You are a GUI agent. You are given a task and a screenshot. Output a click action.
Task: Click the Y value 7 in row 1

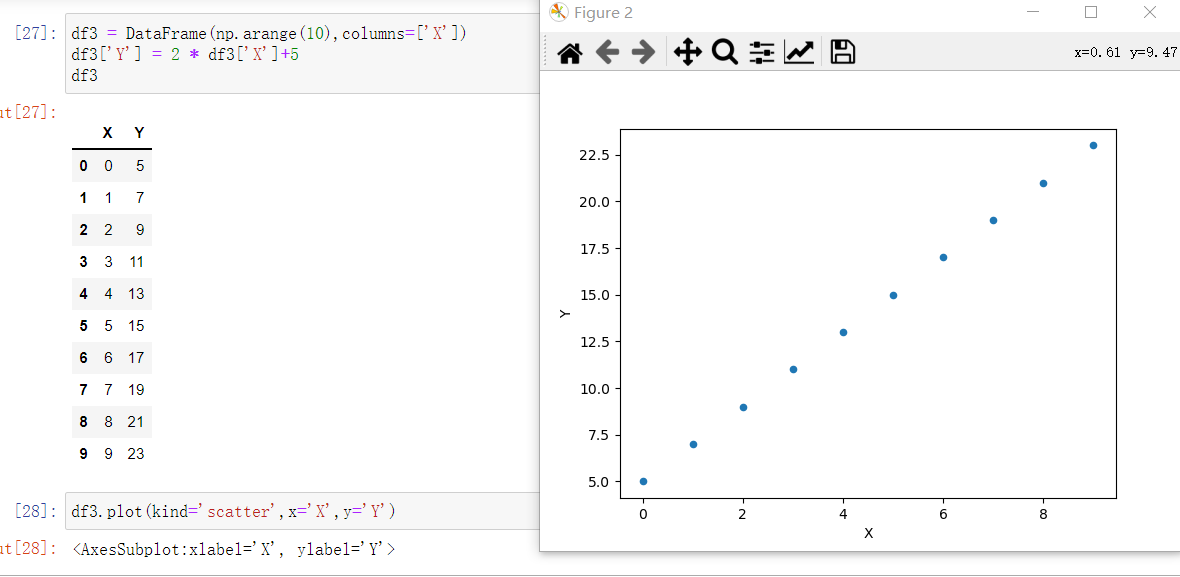[x=140, y=198]
